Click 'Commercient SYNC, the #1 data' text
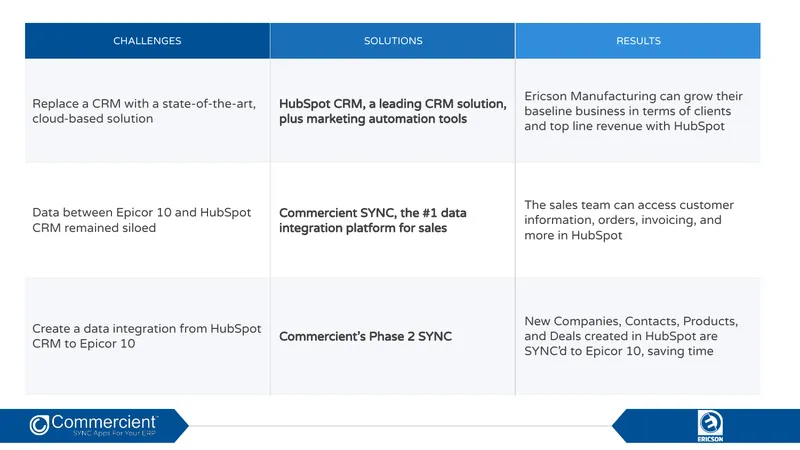Image resolution: width=800 pixels, height=450 pixels. 372,213
